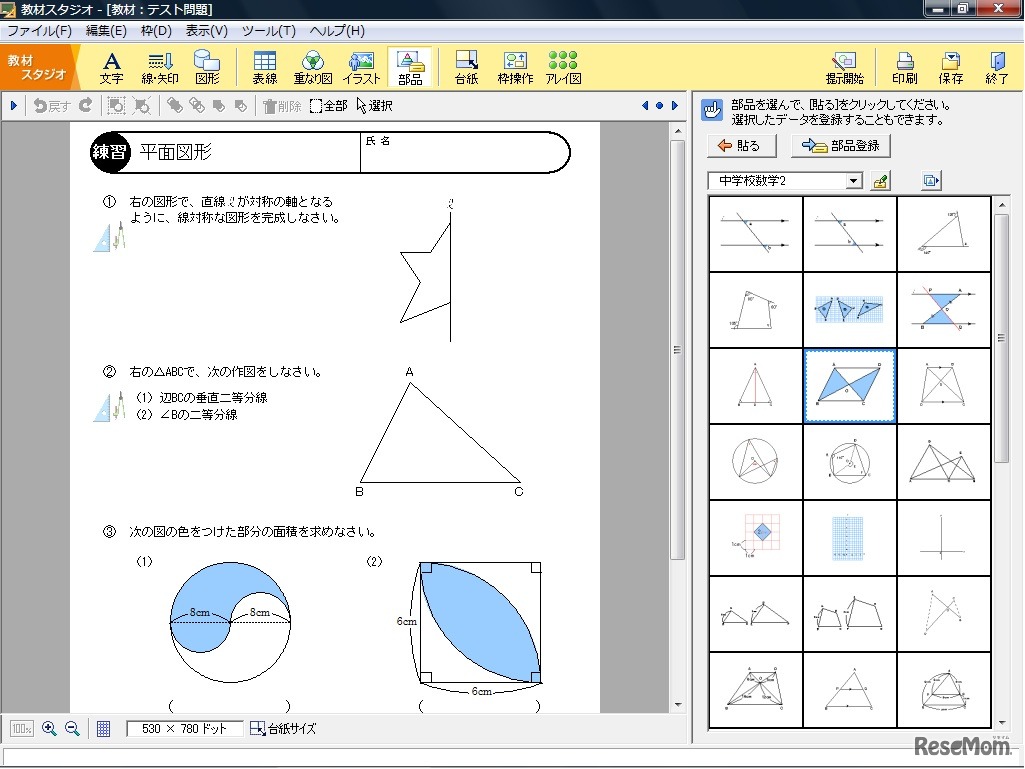Open the 枠操作 frame operation tool

pyautogui.click(x=515, y=68)
